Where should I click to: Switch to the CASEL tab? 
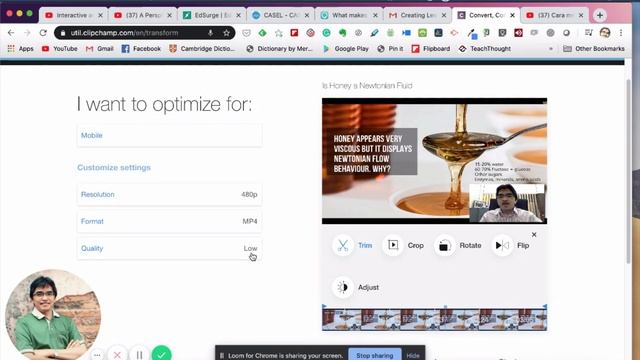(280, 15)
